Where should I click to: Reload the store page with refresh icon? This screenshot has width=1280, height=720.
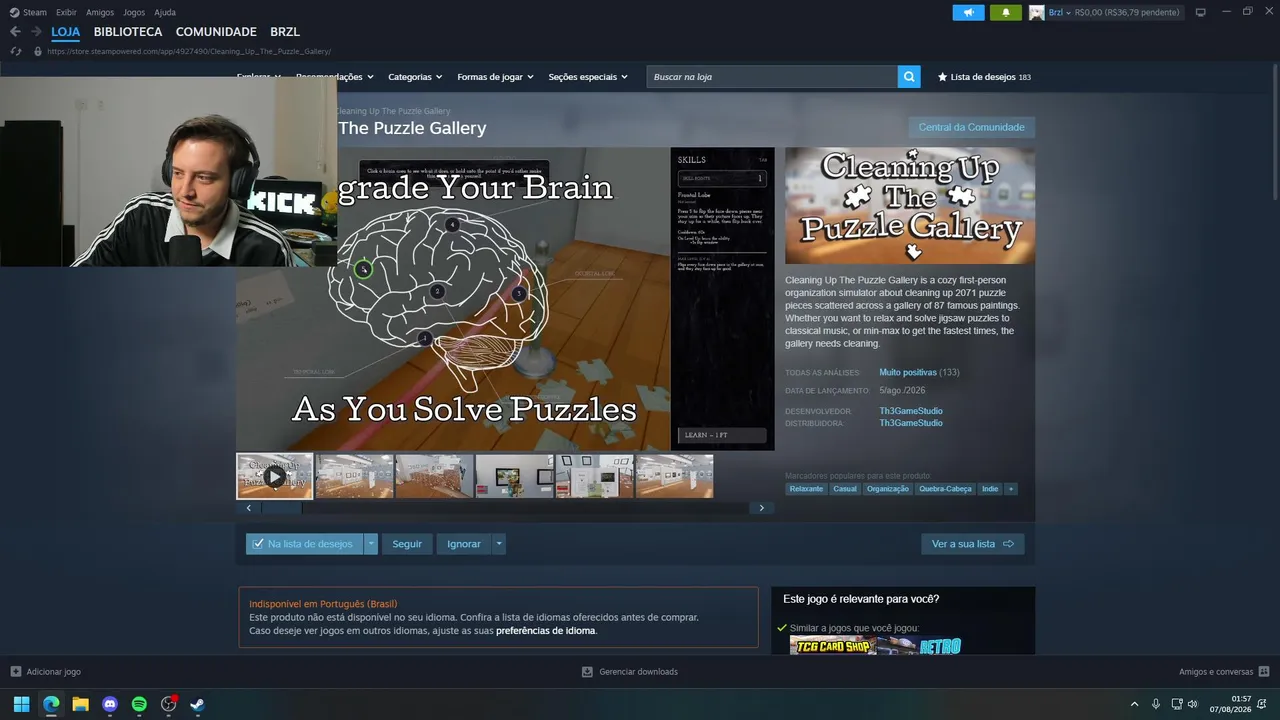pyautogui.click(x=15, y=51)
